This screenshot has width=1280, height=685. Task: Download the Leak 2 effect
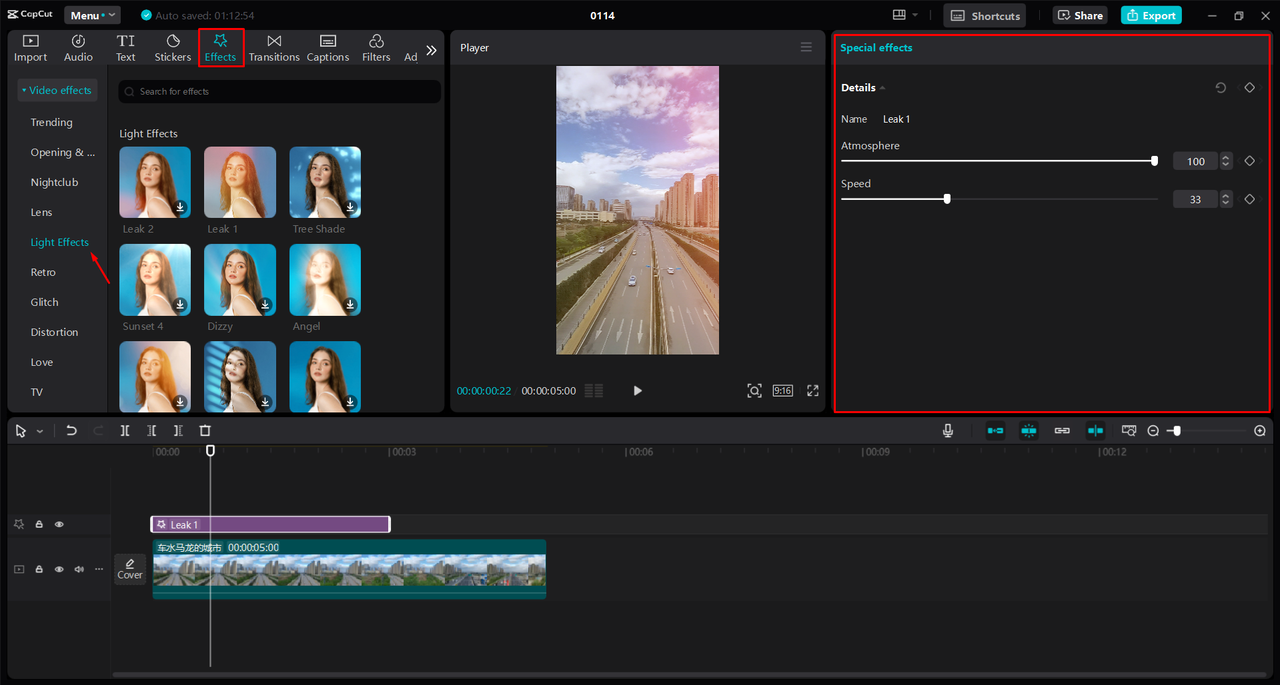click(180, 207)
